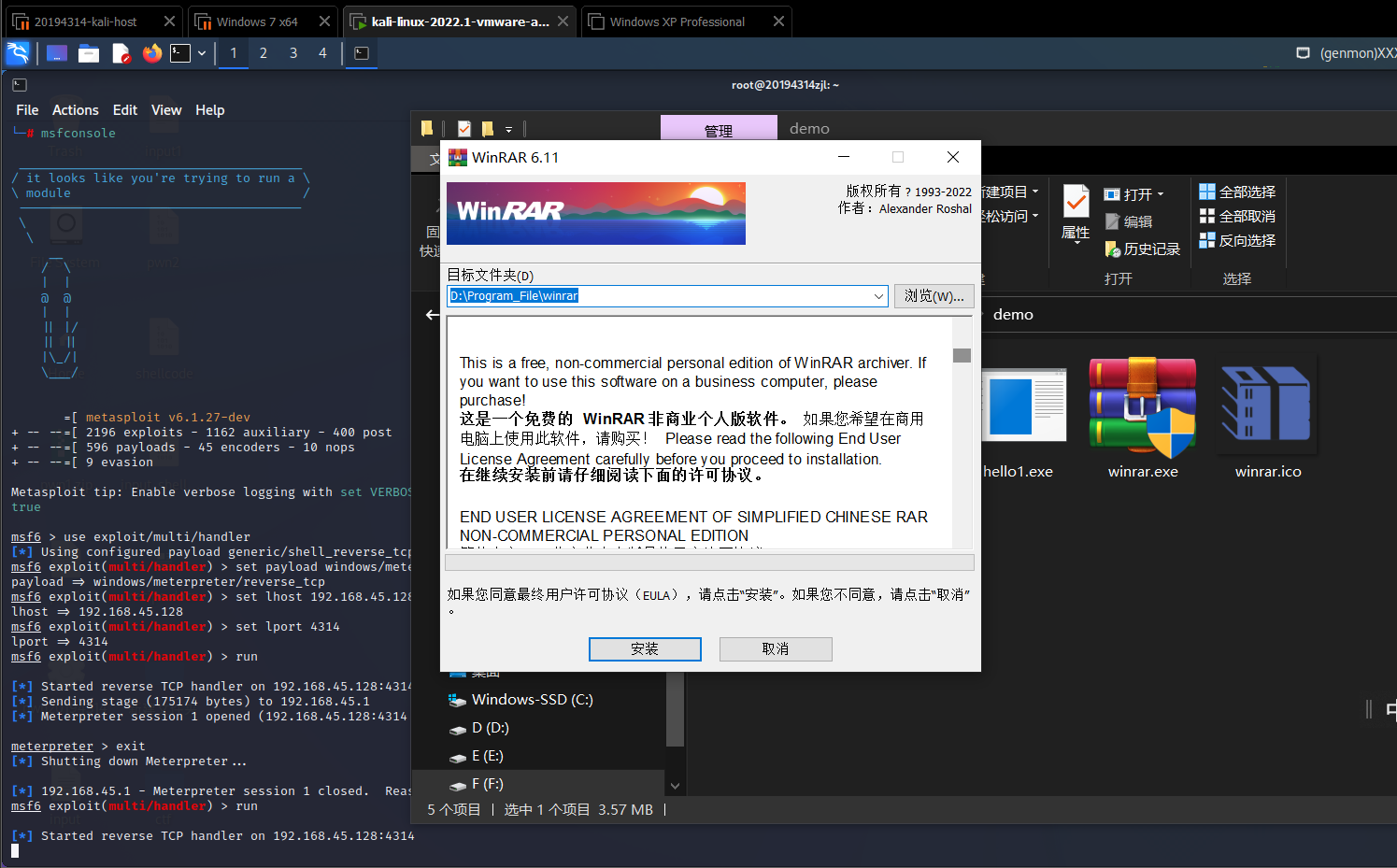Select drive F (F:) in navigation pane
This screenshot has width=1397, height=868.
click(476, 784)
